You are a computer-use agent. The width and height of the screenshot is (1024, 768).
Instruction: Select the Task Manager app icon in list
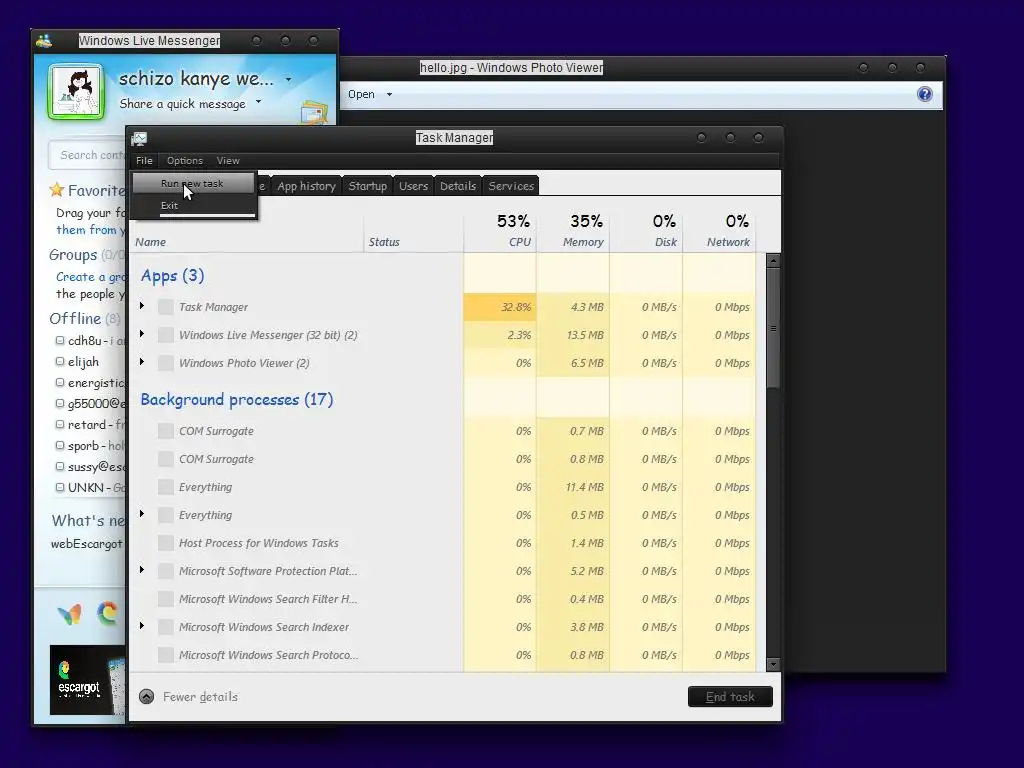(x=166, y=307)
